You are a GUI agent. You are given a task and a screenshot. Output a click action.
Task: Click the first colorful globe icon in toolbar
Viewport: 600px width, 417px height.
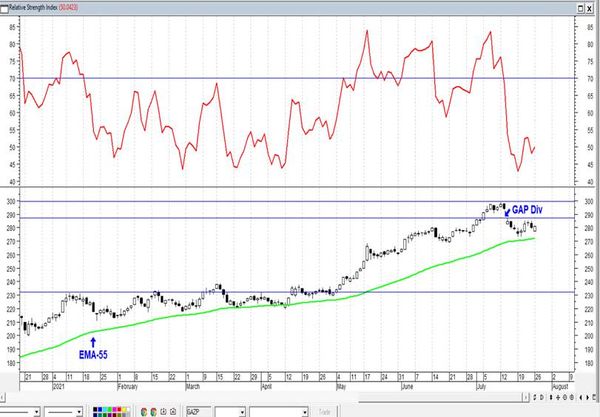pyautogui.click(x=144, y=412)
